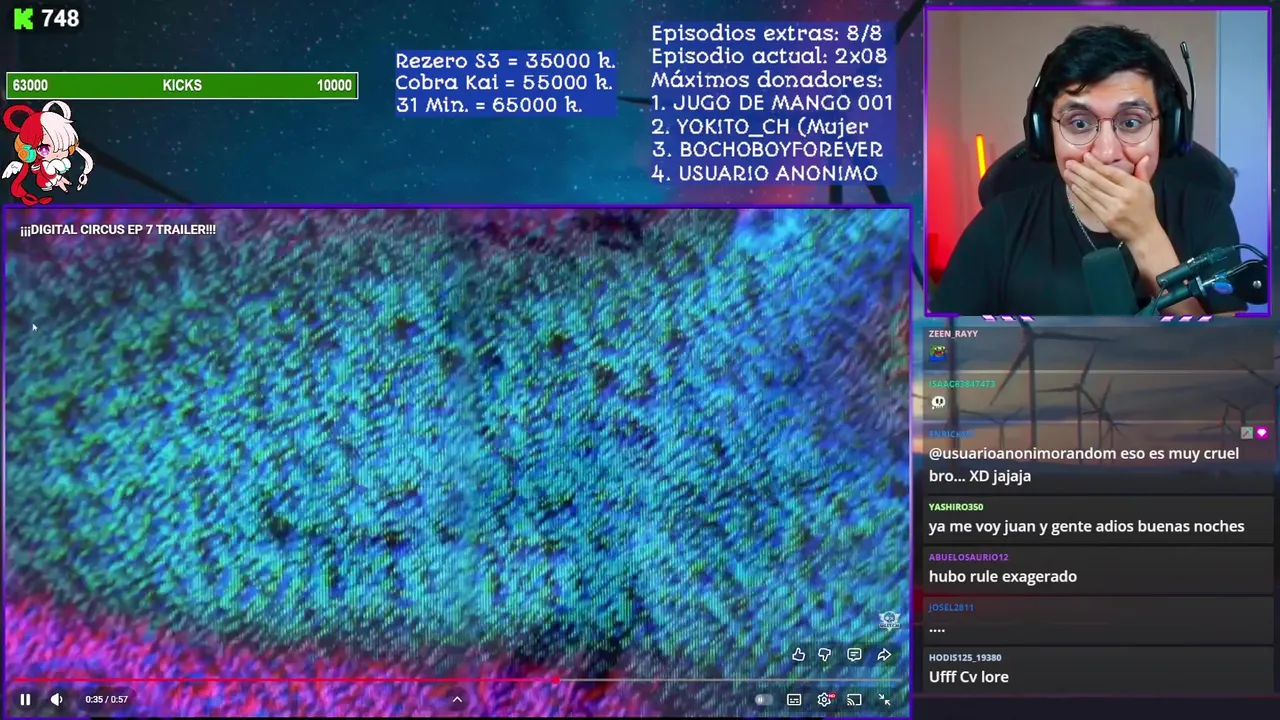Pause the Digital Circus trailer video

click(x=25, y=700)
